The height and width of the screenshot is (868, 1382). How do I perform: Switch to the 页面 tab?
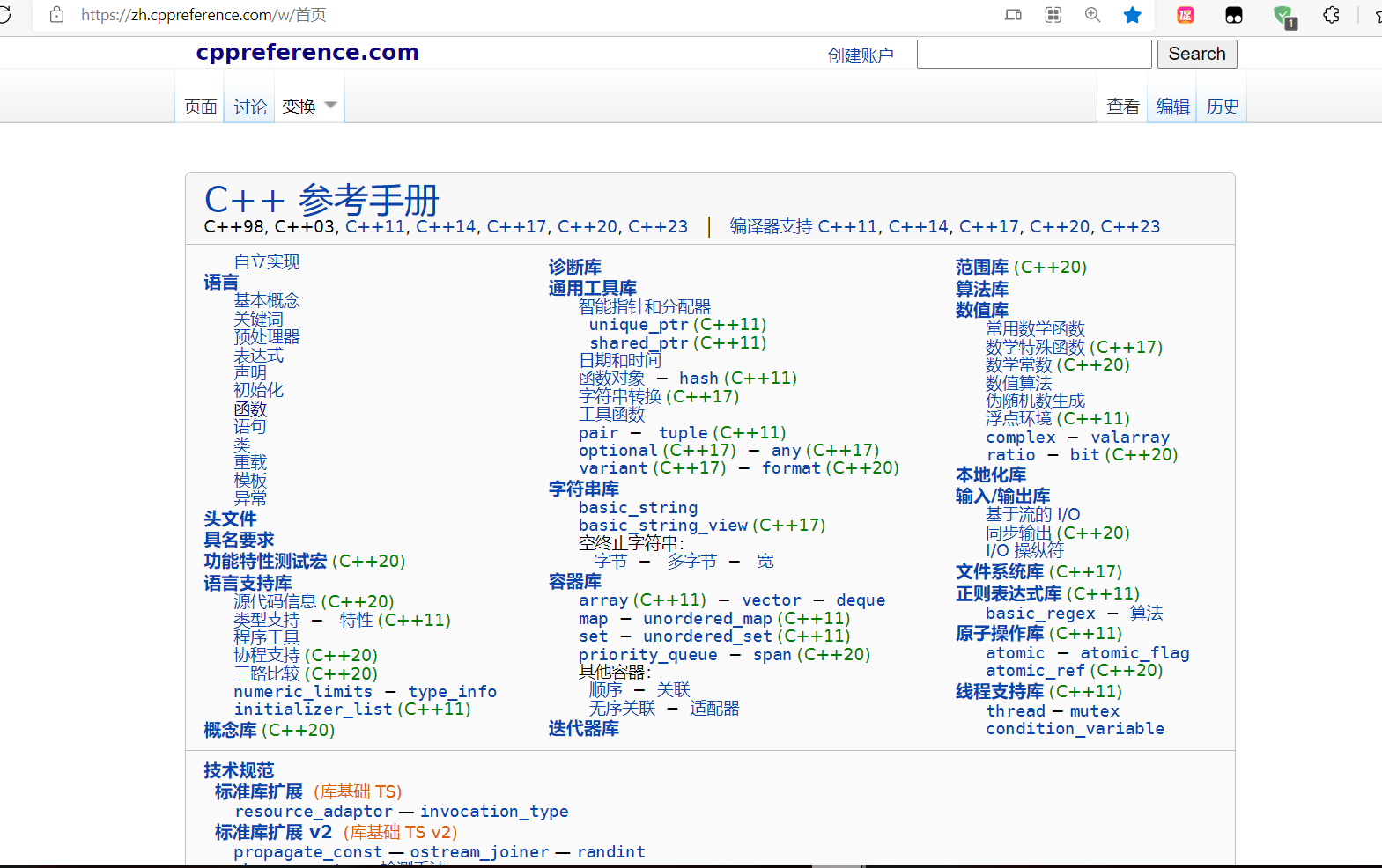point(200,107)
